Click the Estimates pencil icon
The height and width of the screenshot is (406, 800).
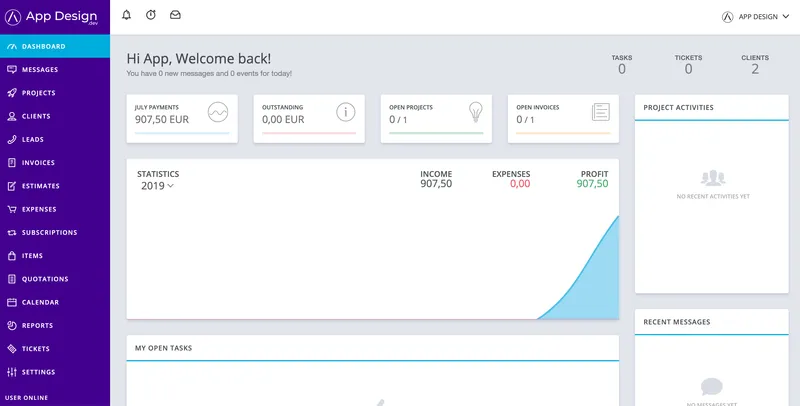(x=12, y=186)
